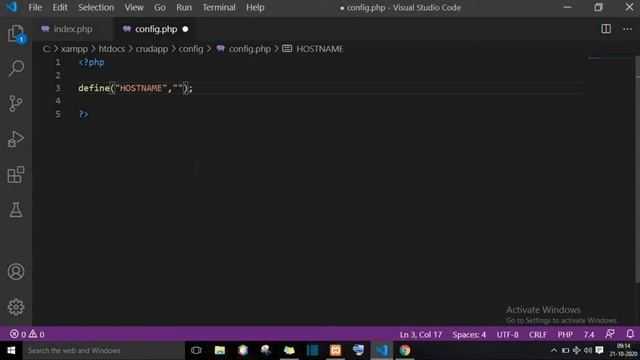Open Windows Start menu
This screenshot has width=640, height=360.
click(x=11, y=351)
